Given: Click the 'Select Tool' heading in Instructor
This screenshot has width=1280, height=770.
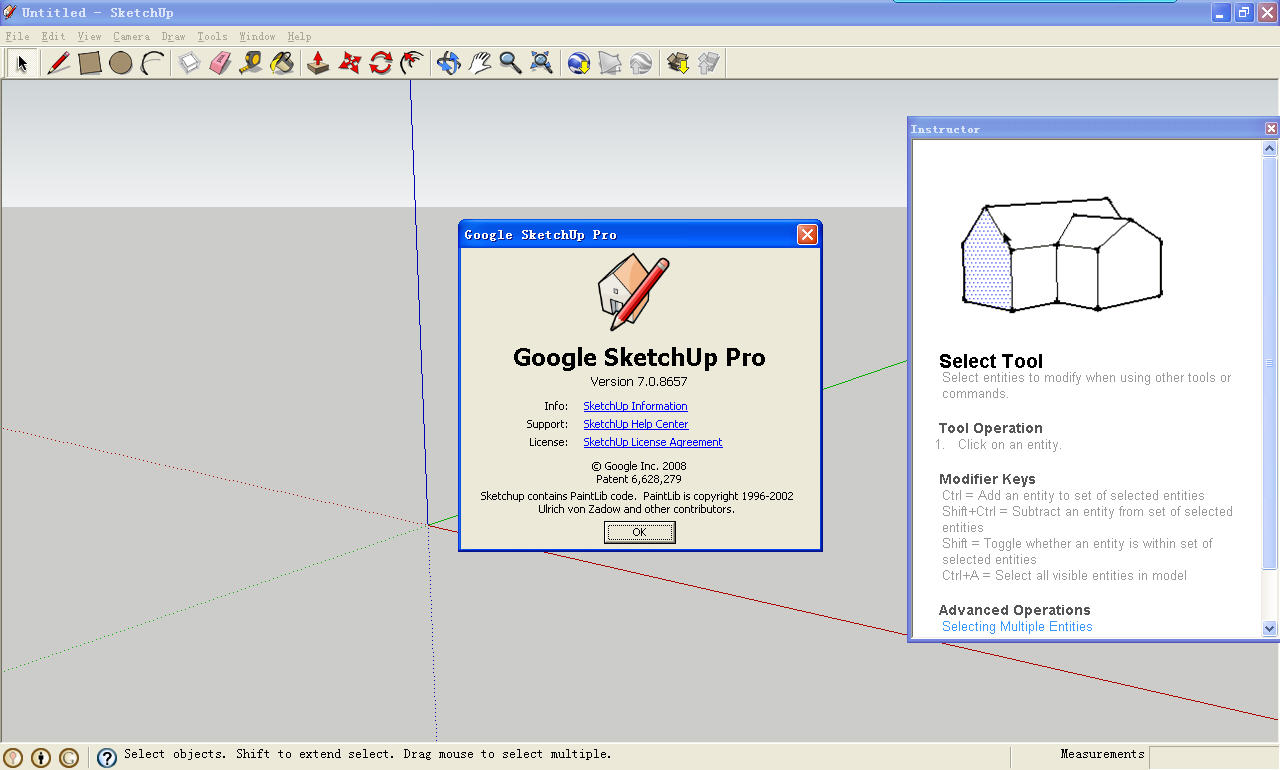Looking at the screenshot, I should (991, 361).
